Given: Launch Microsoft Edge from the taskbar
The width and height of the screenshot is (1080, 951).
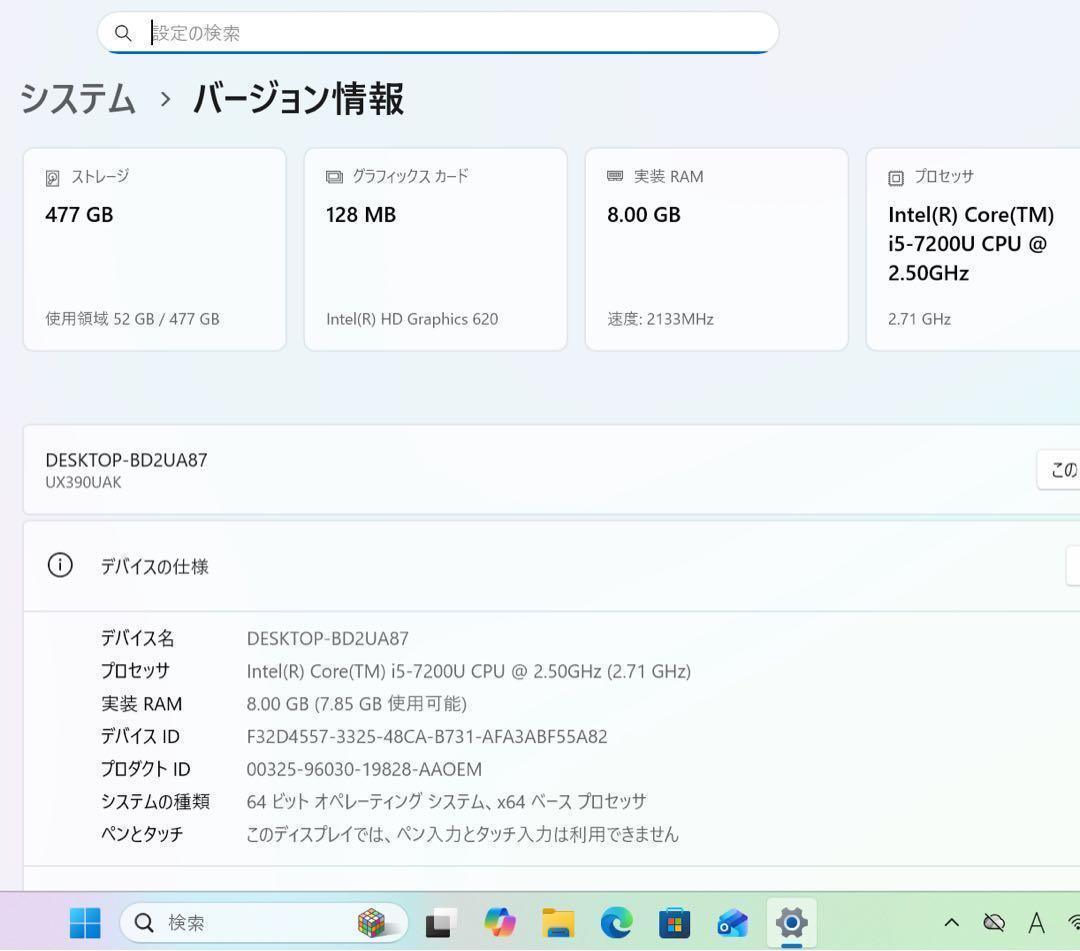Looking at the screenshot, I should pyautogui.click(x=616, y=923).
